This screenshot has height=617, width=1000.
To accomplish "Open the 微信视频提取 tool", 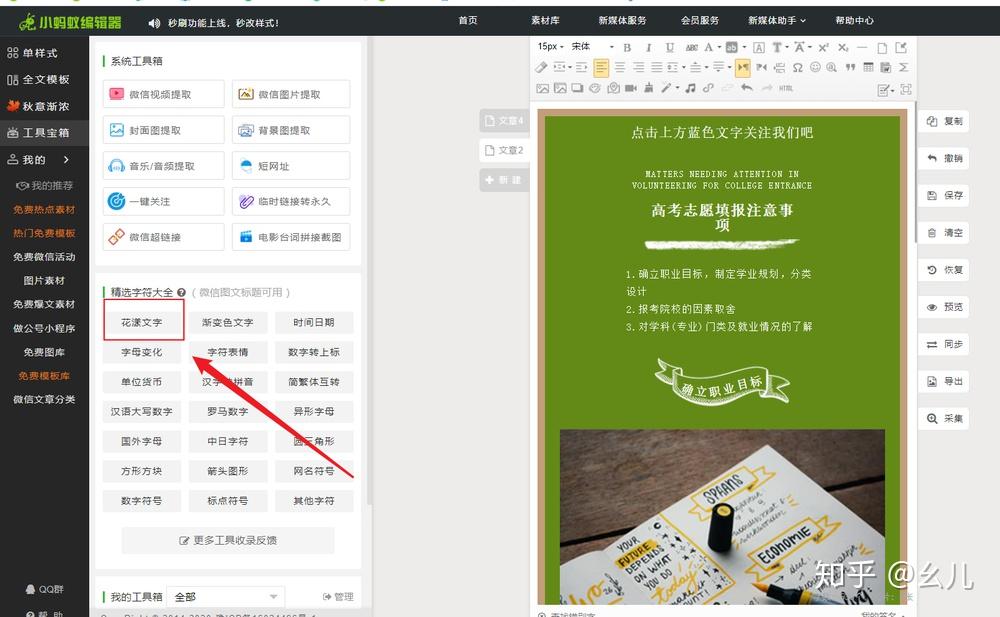I will tap(163, 94).
